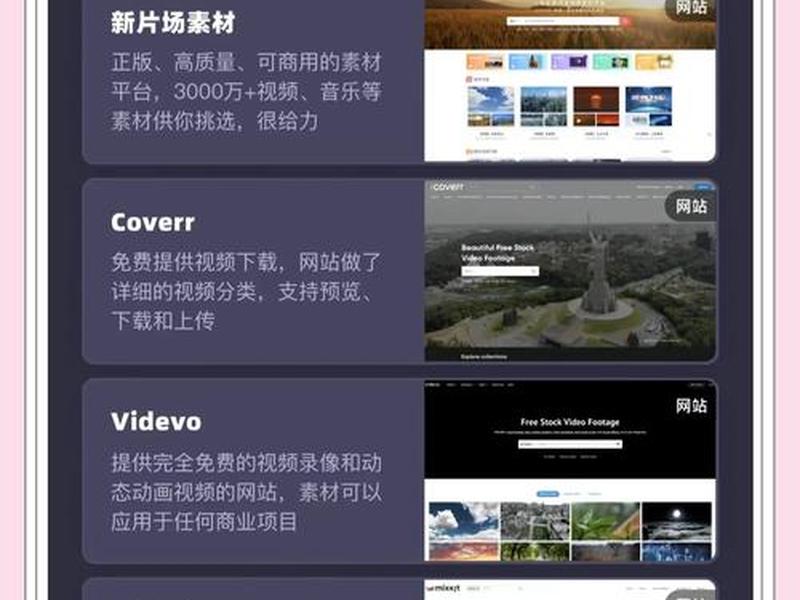
Task: Select the Coverr description paragraph
Action: coord(246,291)
